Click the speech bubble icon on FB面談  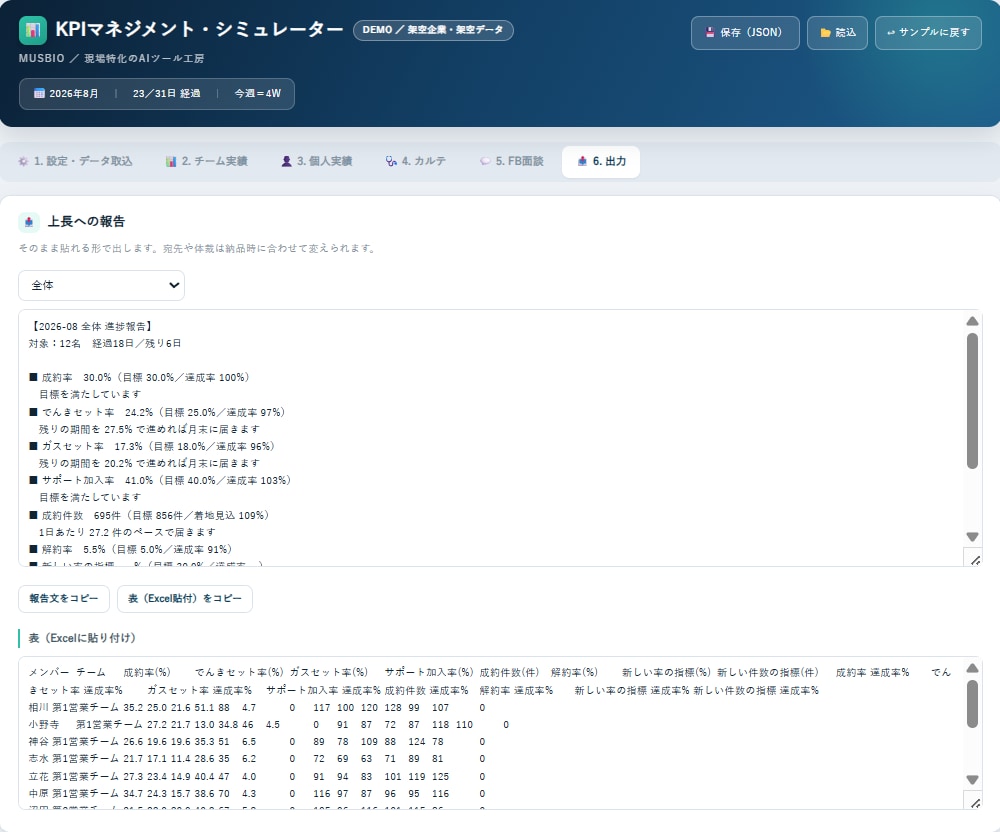(x=485, y=161)
